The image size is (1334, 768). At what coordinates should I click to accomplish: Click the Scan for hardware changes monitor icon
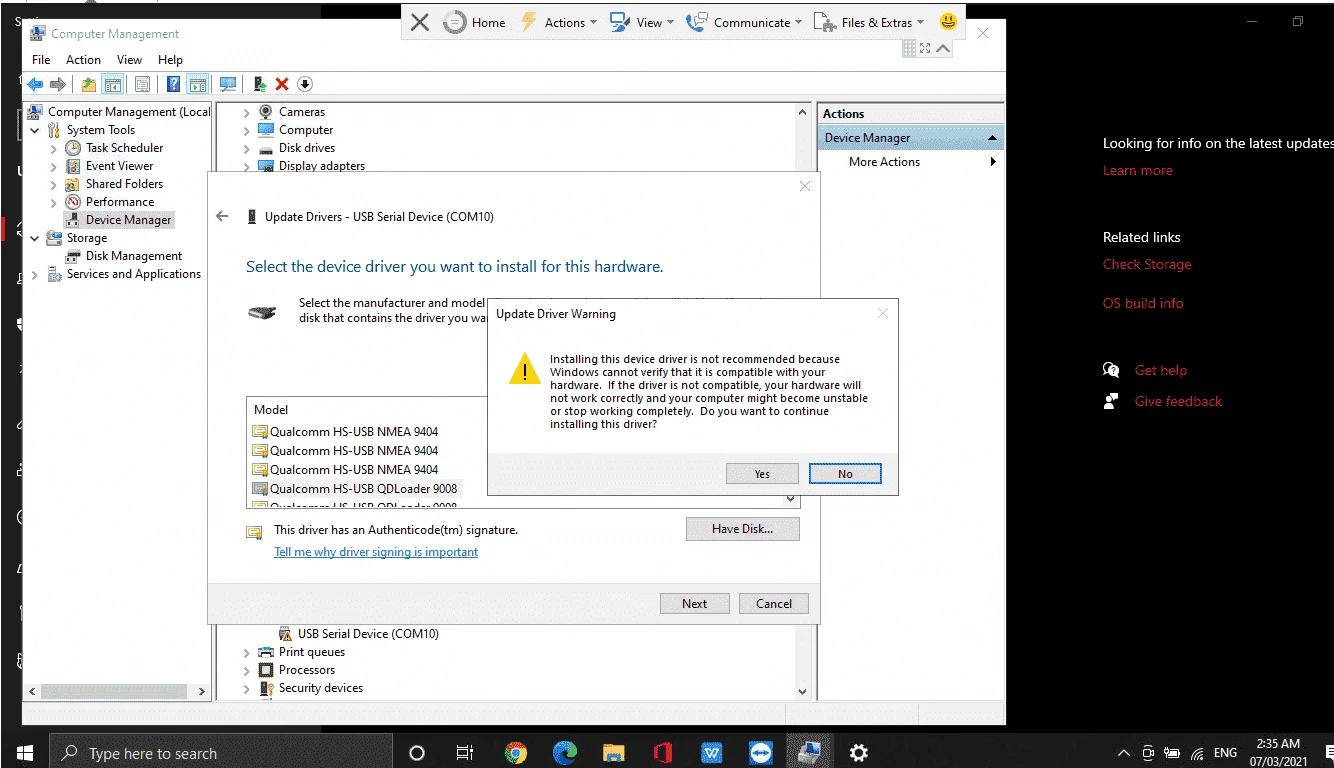(228, 85)
